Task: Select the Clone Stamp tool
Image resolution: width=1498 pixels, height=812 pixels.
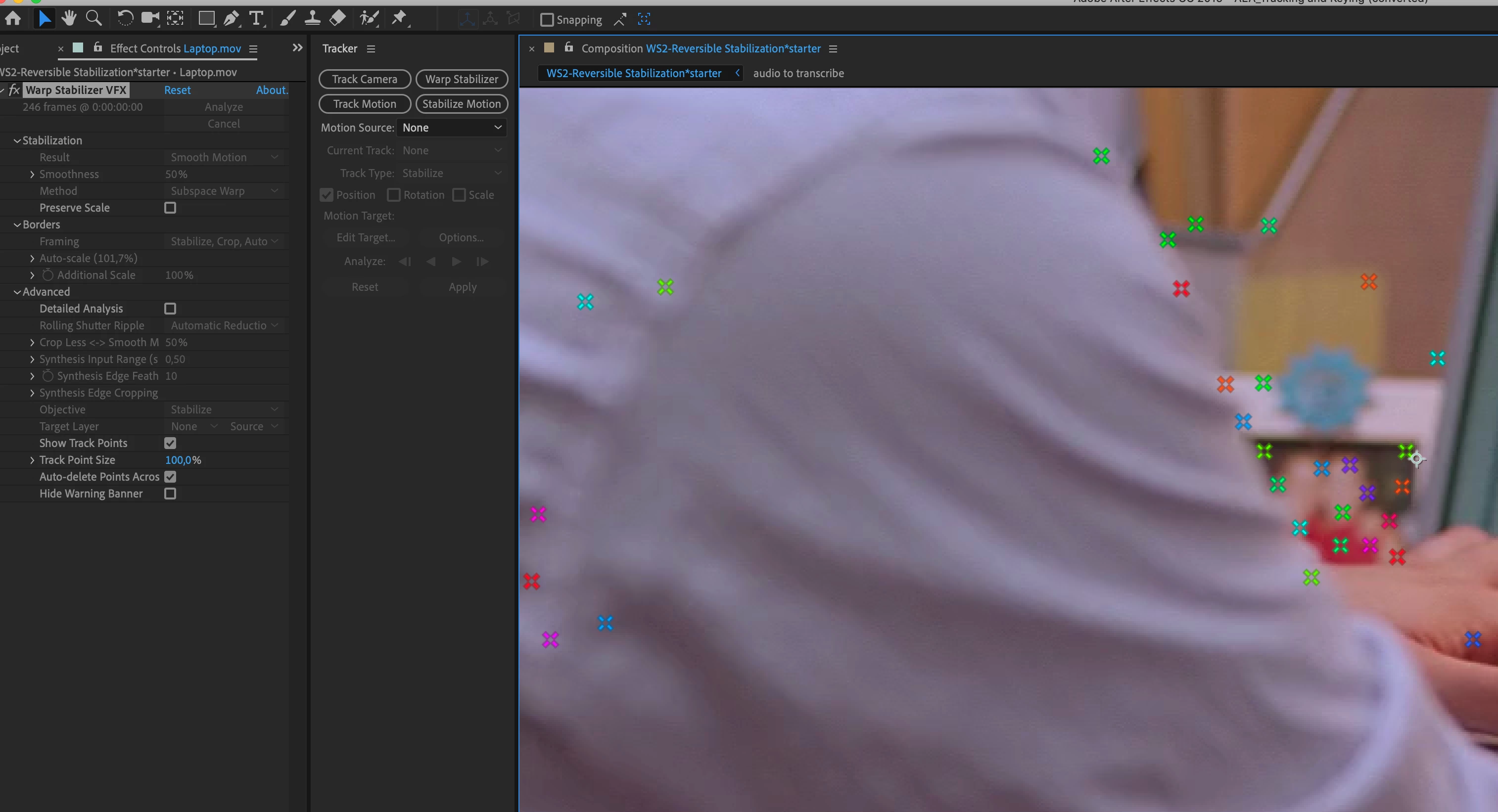Action: pyautogui.click(x=312, y=19)
